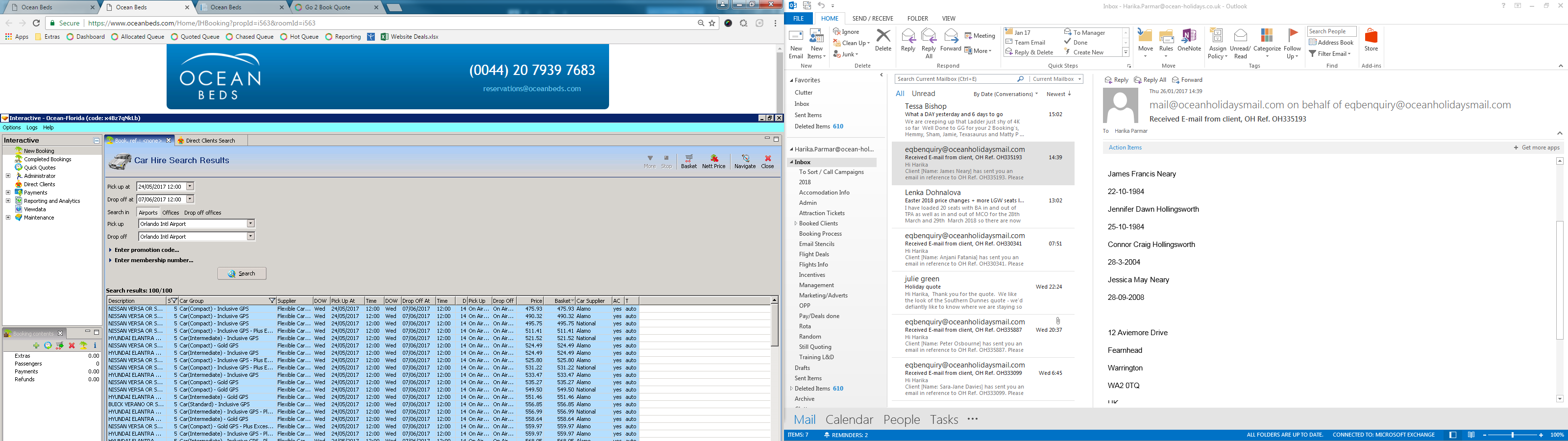The width and height of the screenshot is (1568, 441).
Task: Select the Offices search tab
Action: [x=171, y=213]
